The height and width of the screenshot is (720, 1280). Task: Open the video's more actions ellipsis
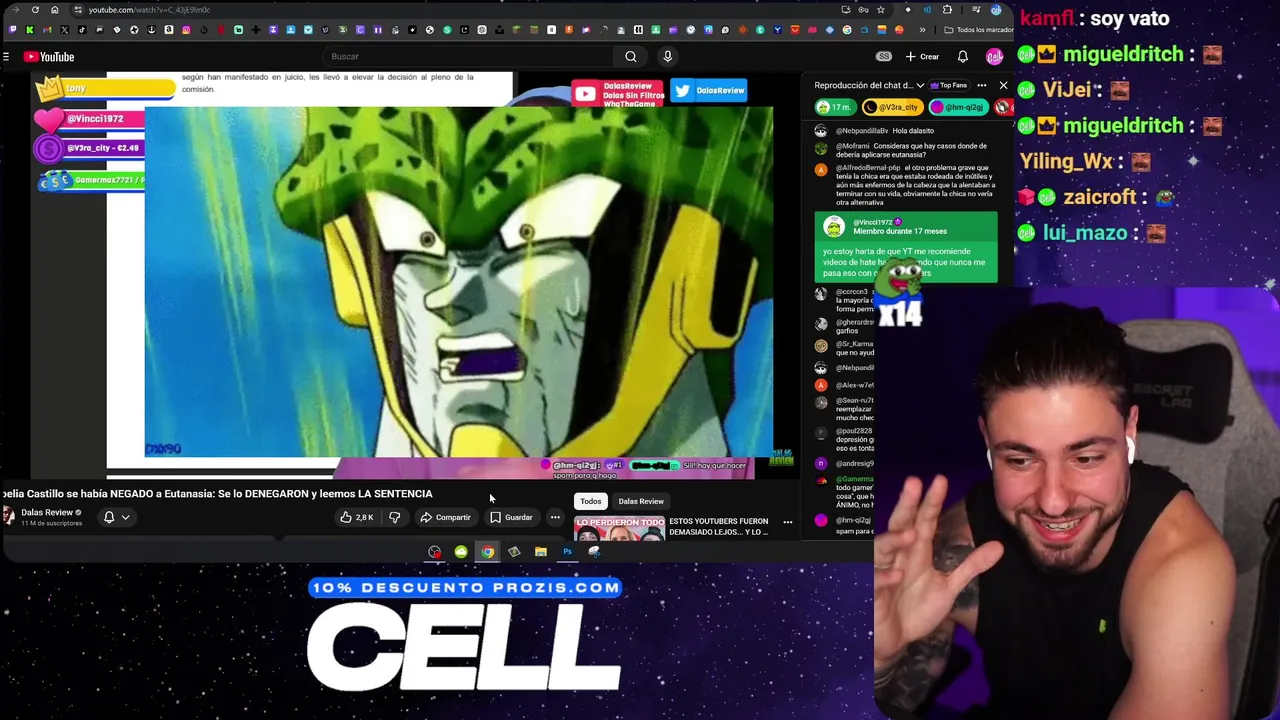[x=555, y=517]
